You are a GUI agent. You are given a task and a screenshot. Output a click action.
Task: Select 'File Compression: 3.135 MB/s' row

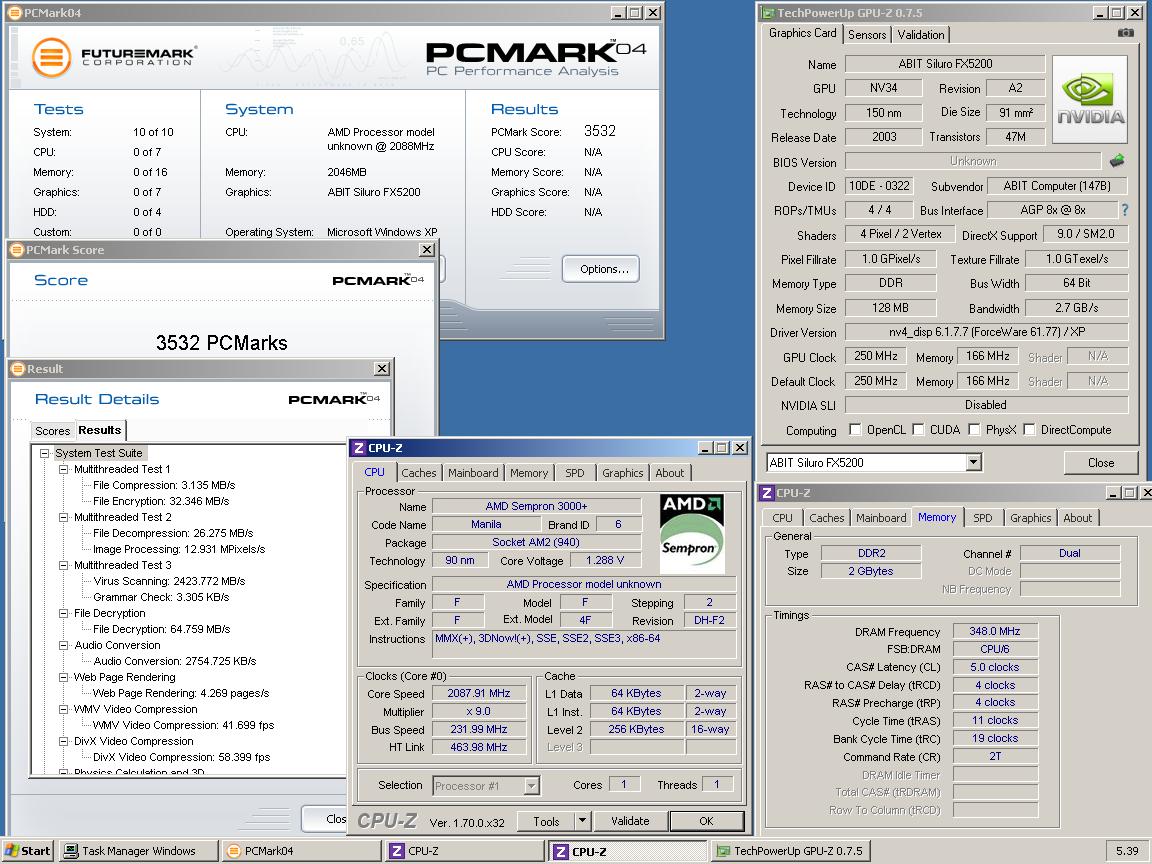click(164, 486)
